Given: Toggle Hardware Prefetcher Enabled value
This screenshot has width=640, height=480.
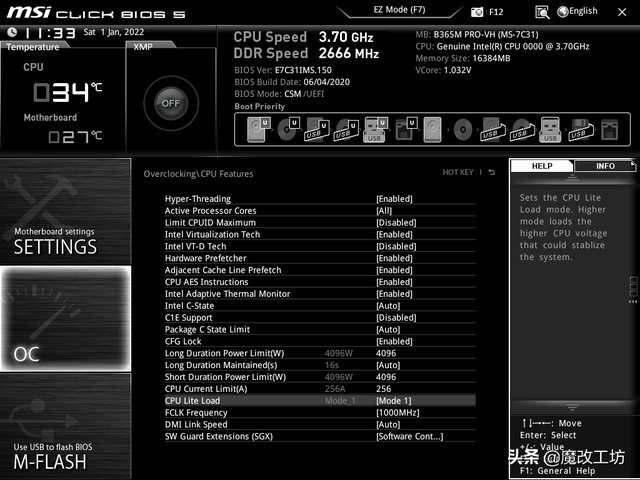Looking at the screenshot, I should (x=394, y=258).
